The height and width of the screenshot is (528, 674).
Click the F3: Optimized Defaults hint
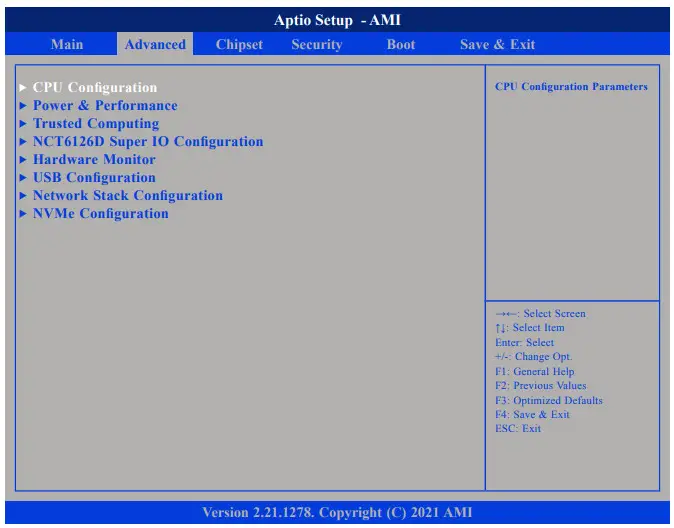[549, 400]
